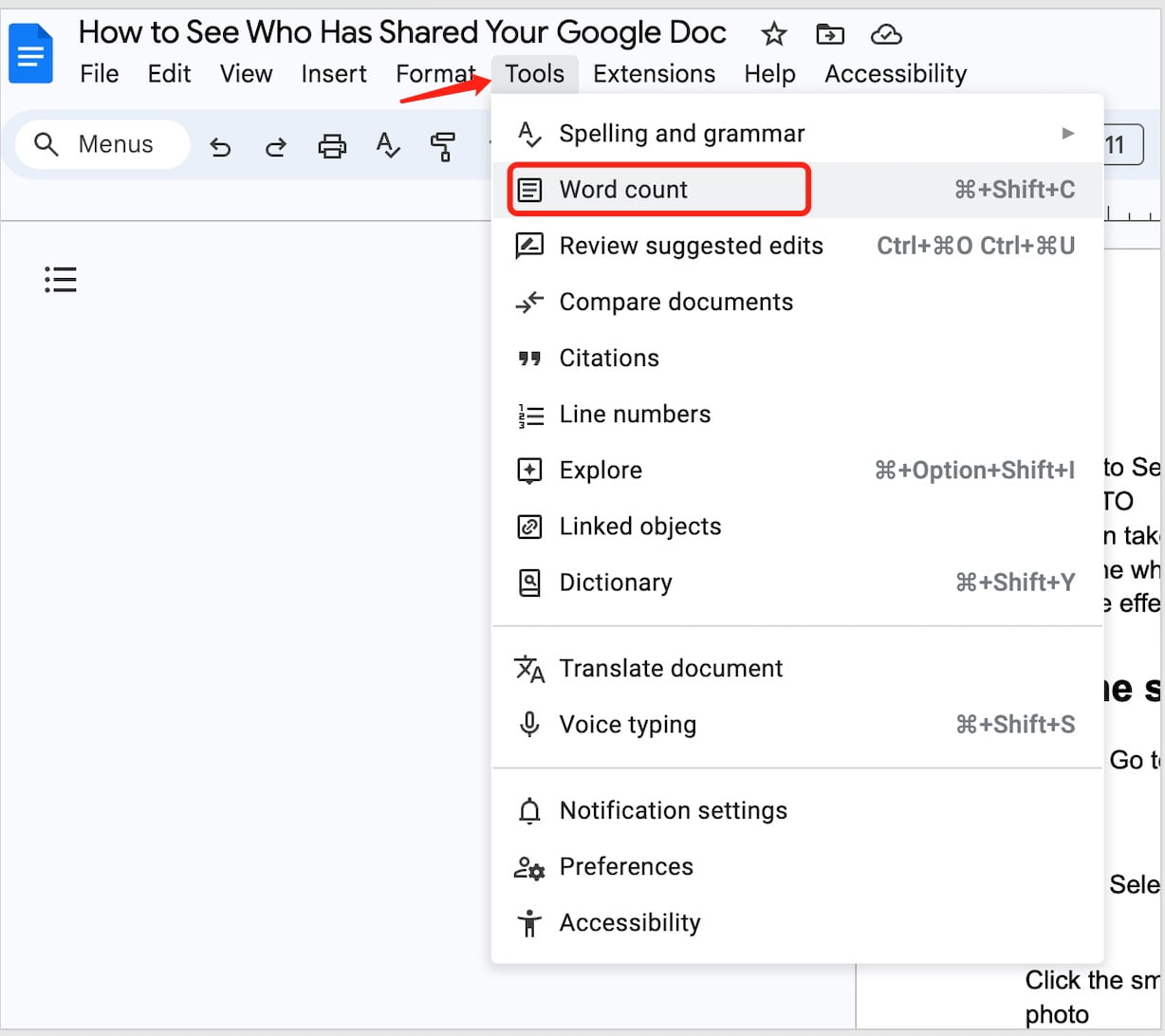Click the Citations quotation mark icon
The height and width of the screenshot is (1036, 1165).
(528, 358)
